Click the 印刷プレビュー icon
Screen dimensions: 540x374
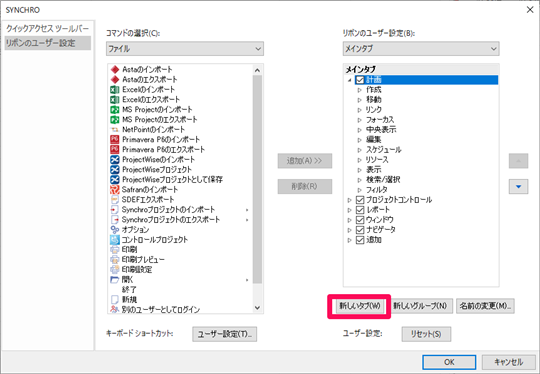(115, 260)
